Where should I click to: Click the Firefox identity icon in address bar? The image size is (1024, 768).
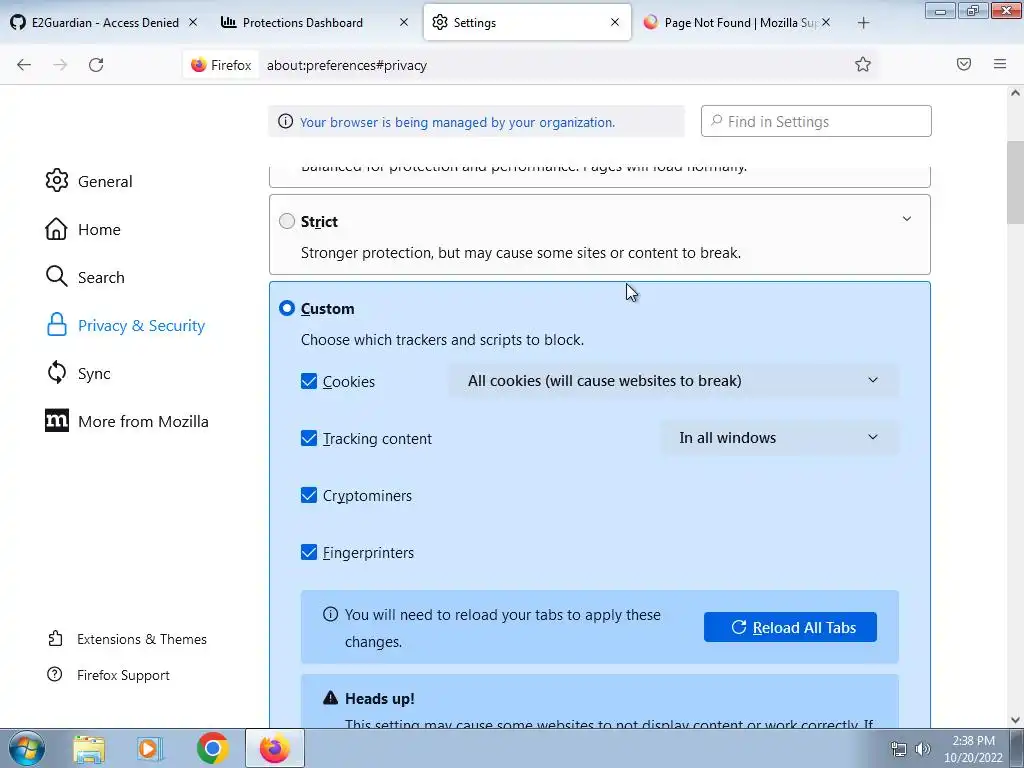coord(199,65)
